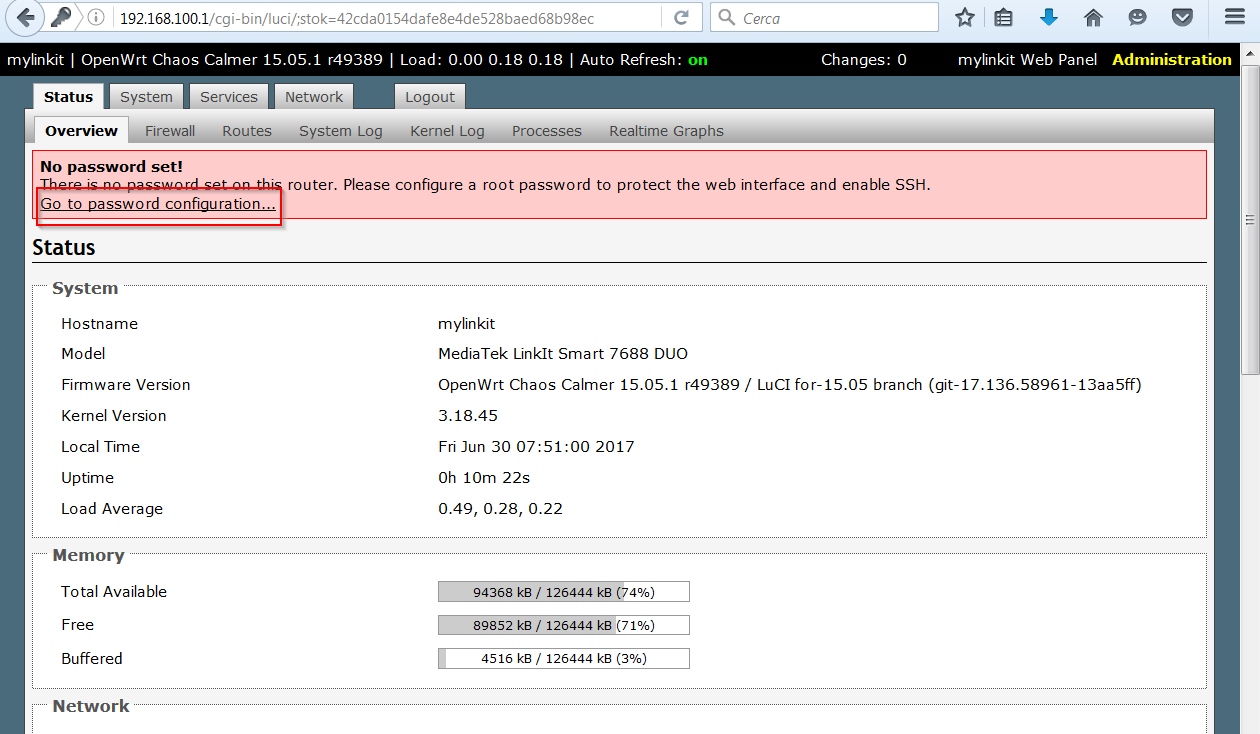Open the Firefox hamburger menu
This screenshot has height=734, width=1260.
1235,18
